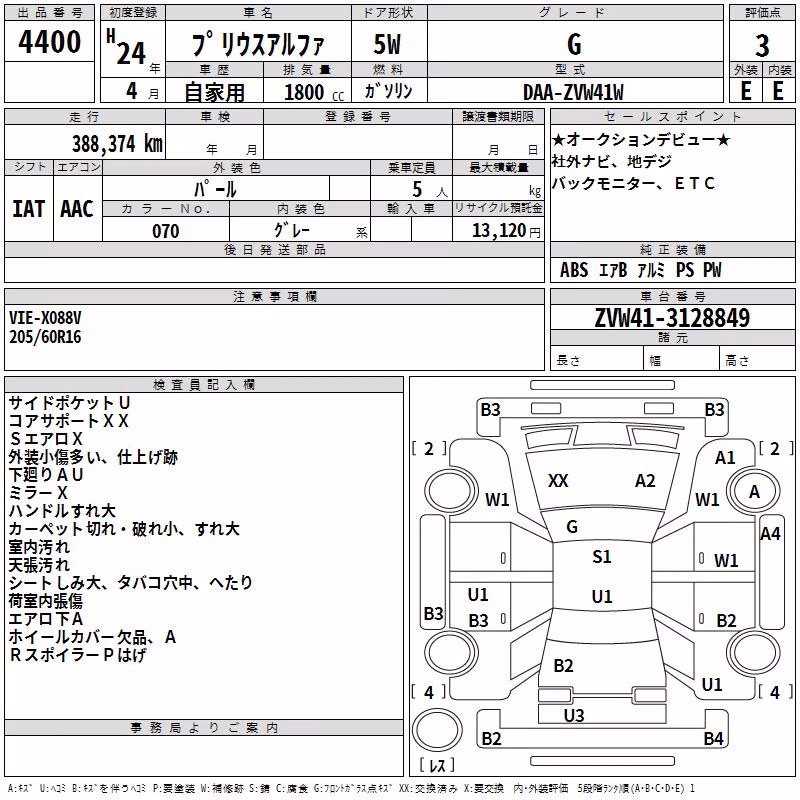The width and height of the screenshot is (800, 800).
Task: Click door shape value 5W
Action: 387,44
